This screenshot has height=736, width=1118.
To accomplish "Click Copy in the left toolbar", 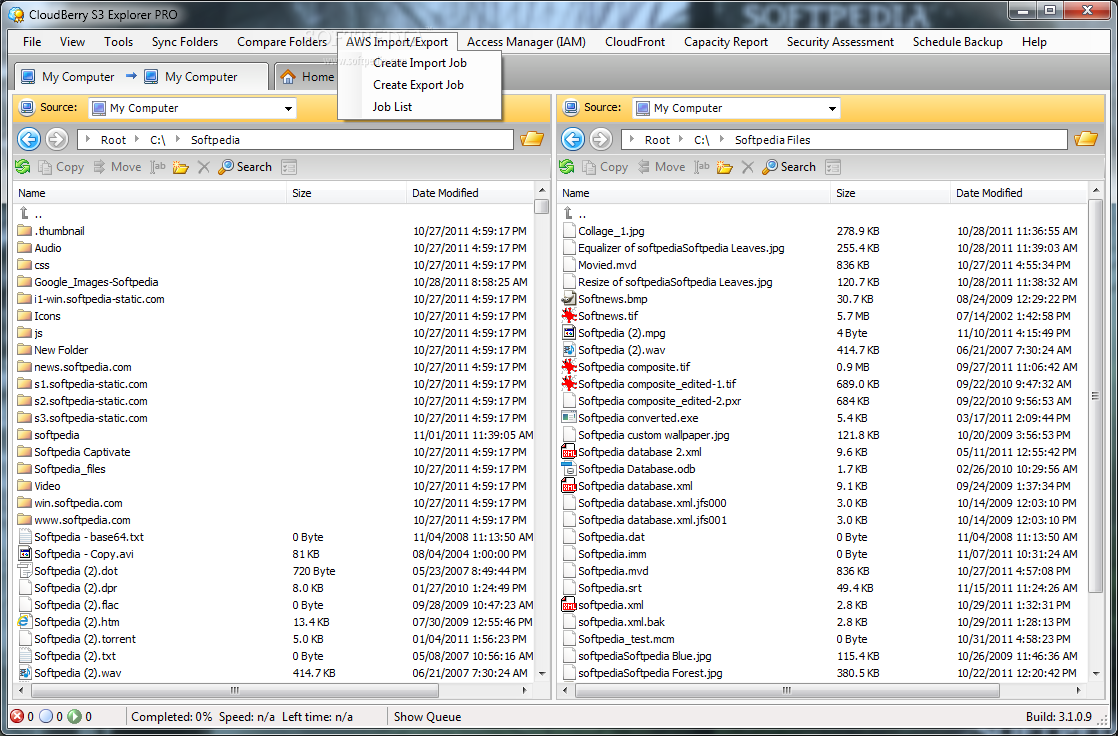I will coord(61,167).
